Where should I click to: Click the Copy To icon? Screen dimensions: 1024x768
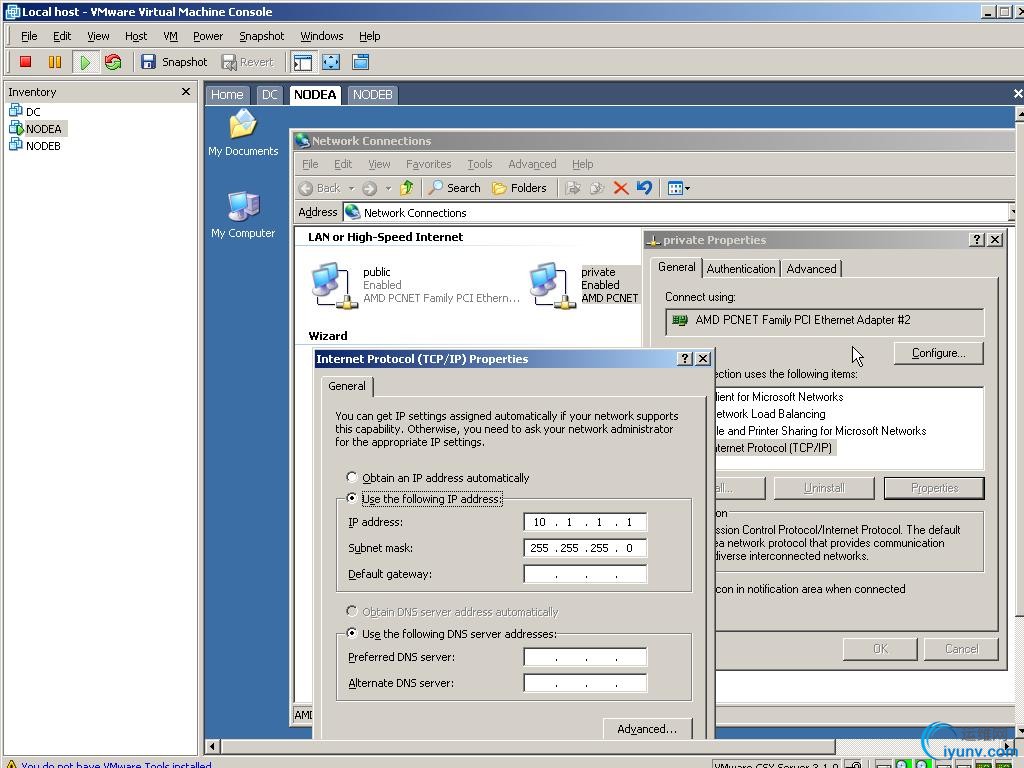(x=597, y=188)
